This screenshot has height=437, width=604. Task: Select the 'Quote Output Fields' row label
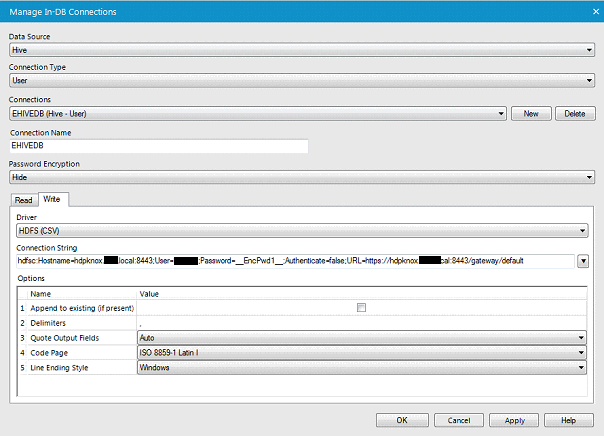[65, 338]
